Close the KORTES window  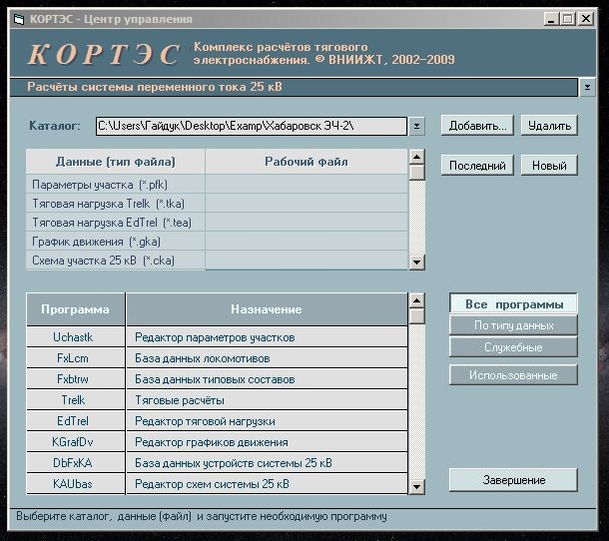pos(586,19)
